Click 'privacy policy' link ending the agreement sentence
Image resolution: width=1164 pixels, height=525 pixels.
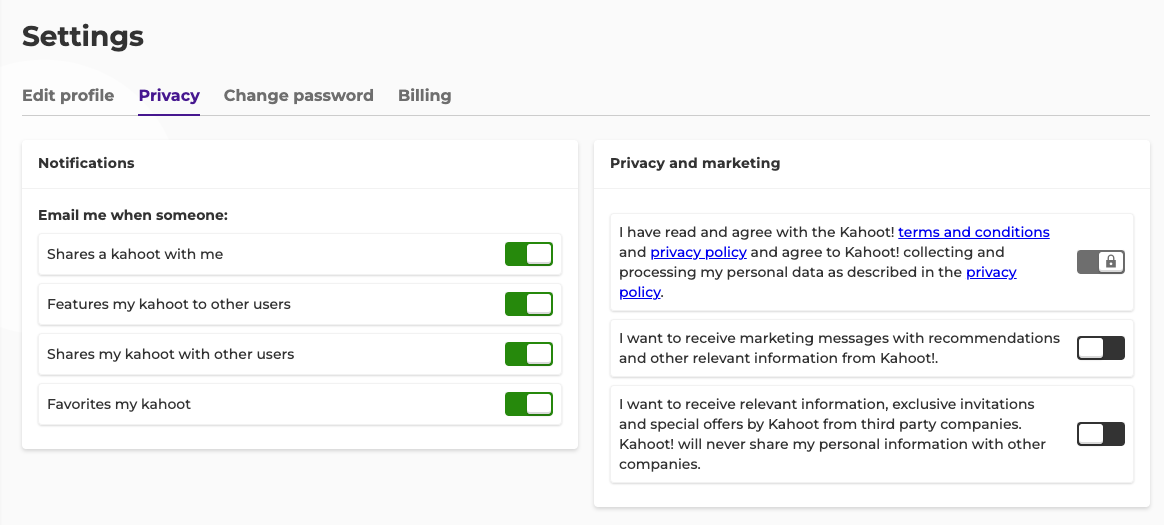(990, 273)
